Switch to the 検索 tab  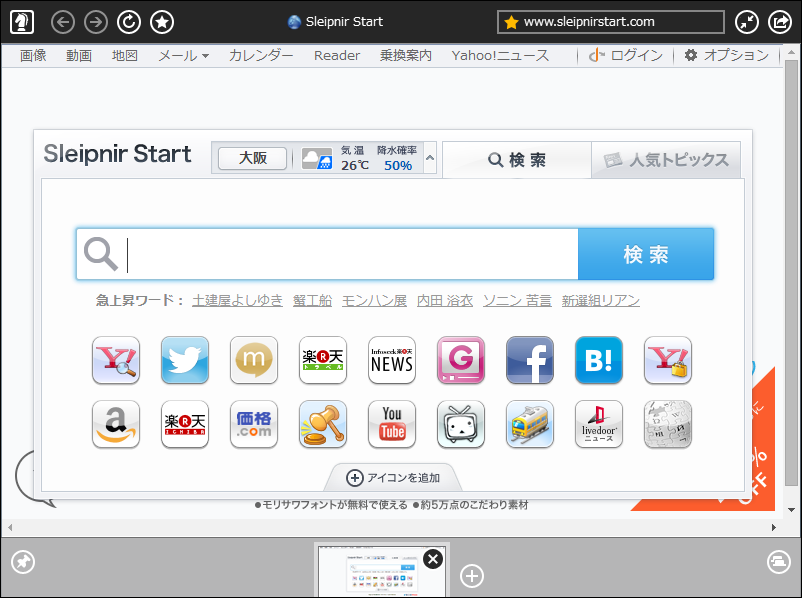(x=517, y=160)
